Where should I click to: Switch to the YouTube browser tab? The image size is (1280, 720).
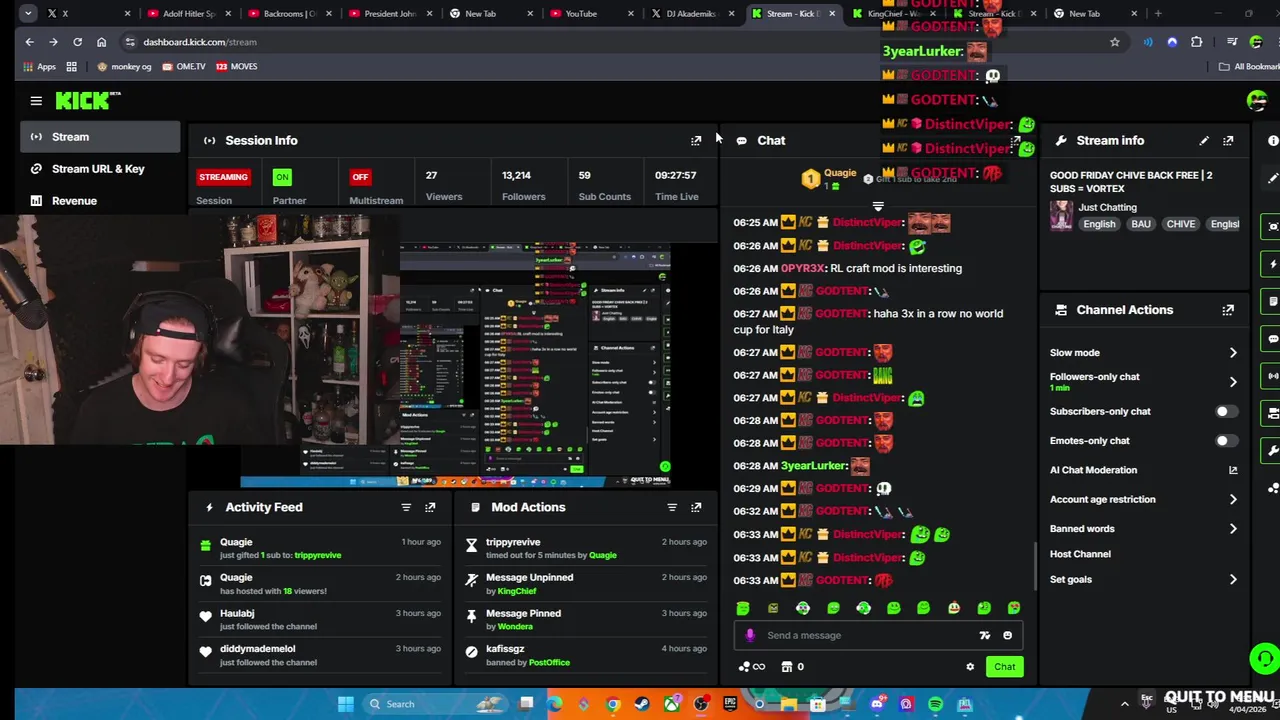click(x=590, y=14)
